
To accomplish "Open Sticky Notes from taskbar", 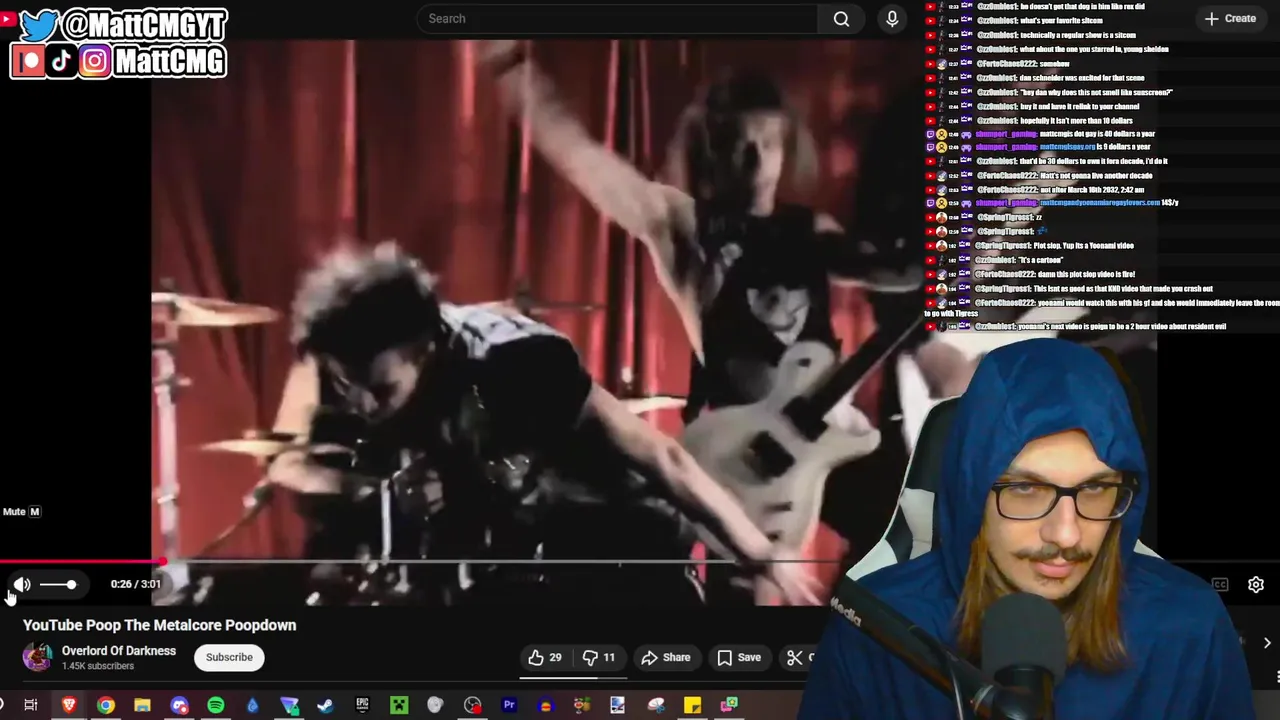I will pos(692,705).
